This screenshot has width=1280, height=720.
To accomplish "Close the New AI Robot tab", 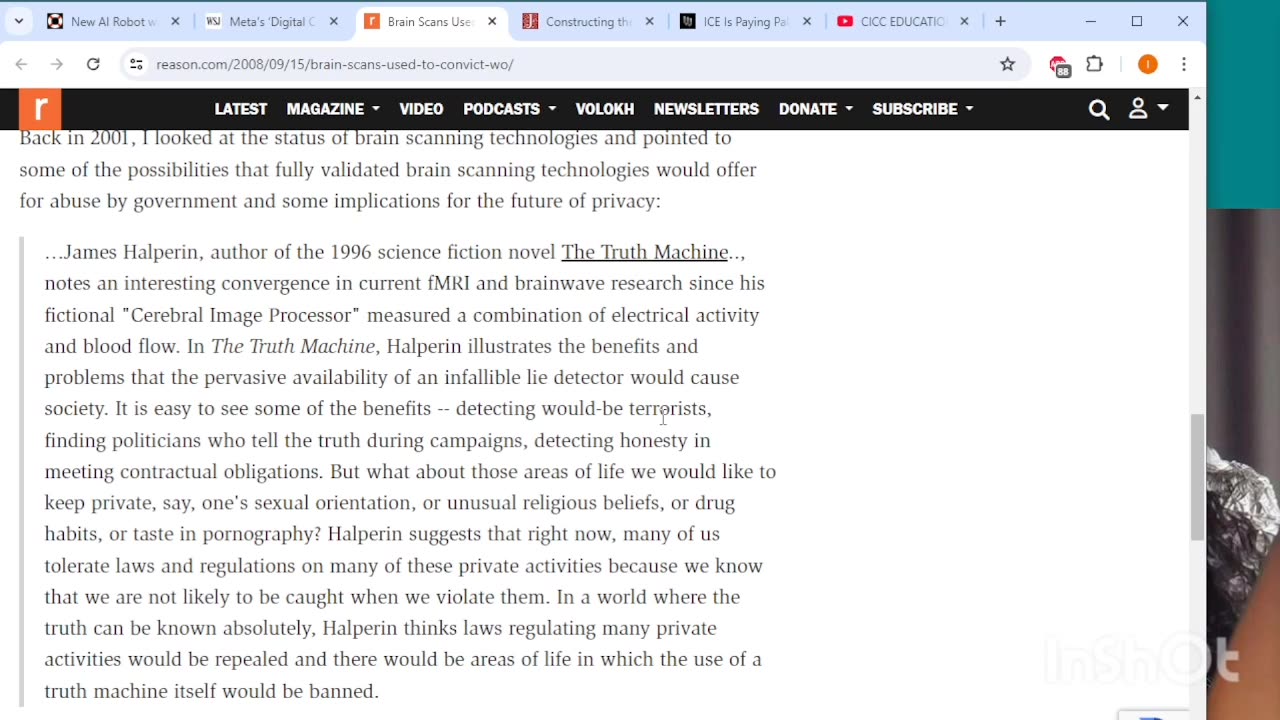I will [x=175, y=21].
